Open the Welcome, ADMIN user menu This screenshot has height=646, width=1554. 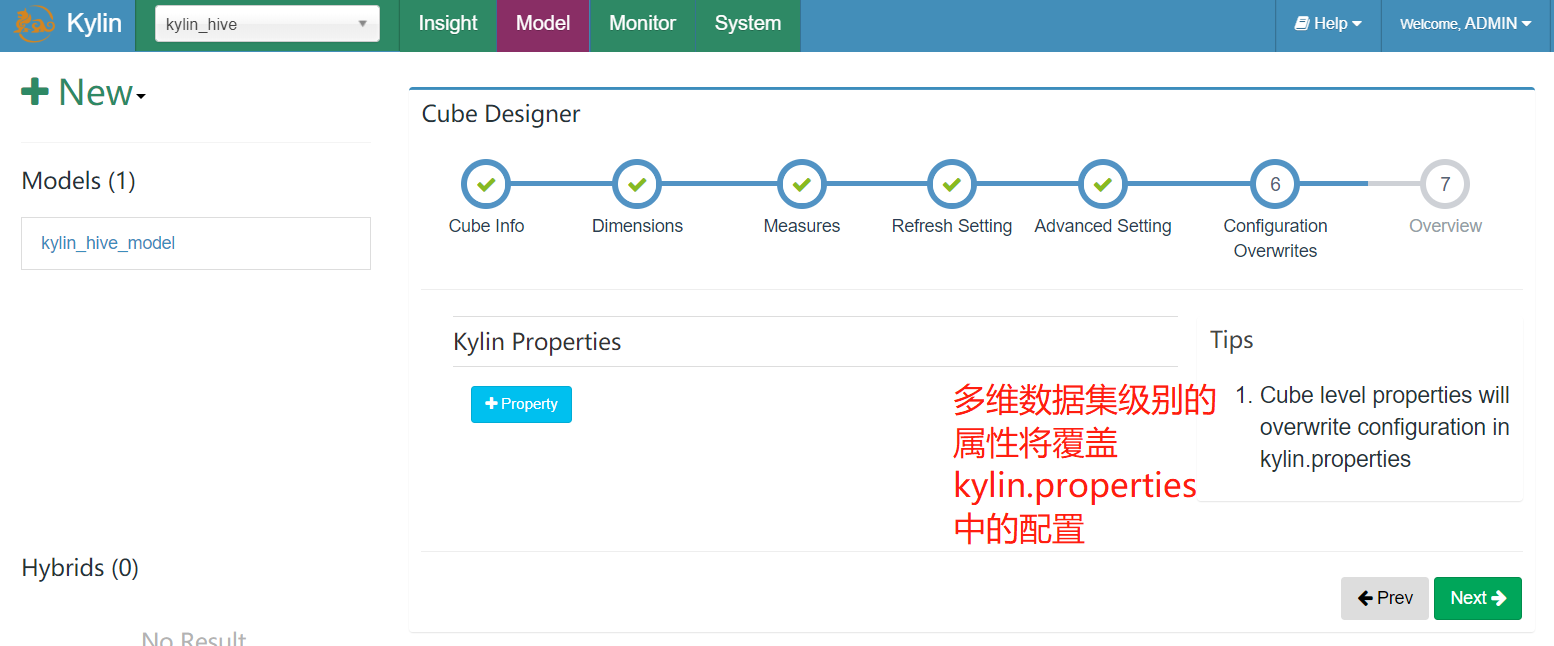[x=1466, y=24]
